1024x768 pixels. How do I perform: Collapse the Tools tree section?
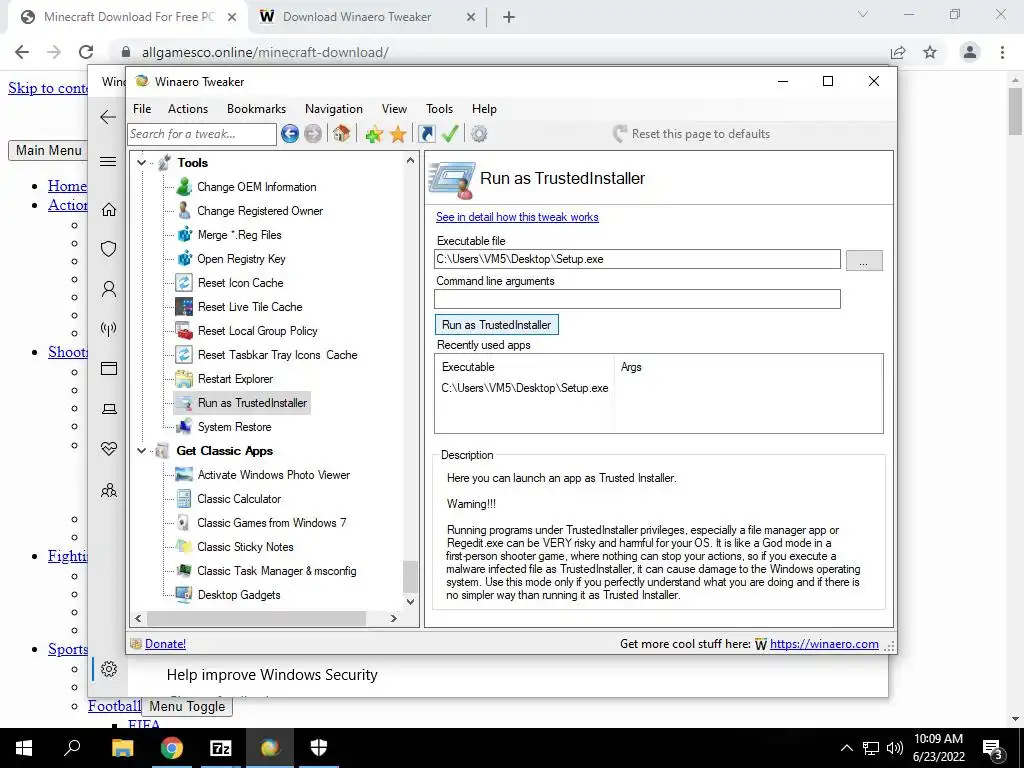(x=141, y=163)
